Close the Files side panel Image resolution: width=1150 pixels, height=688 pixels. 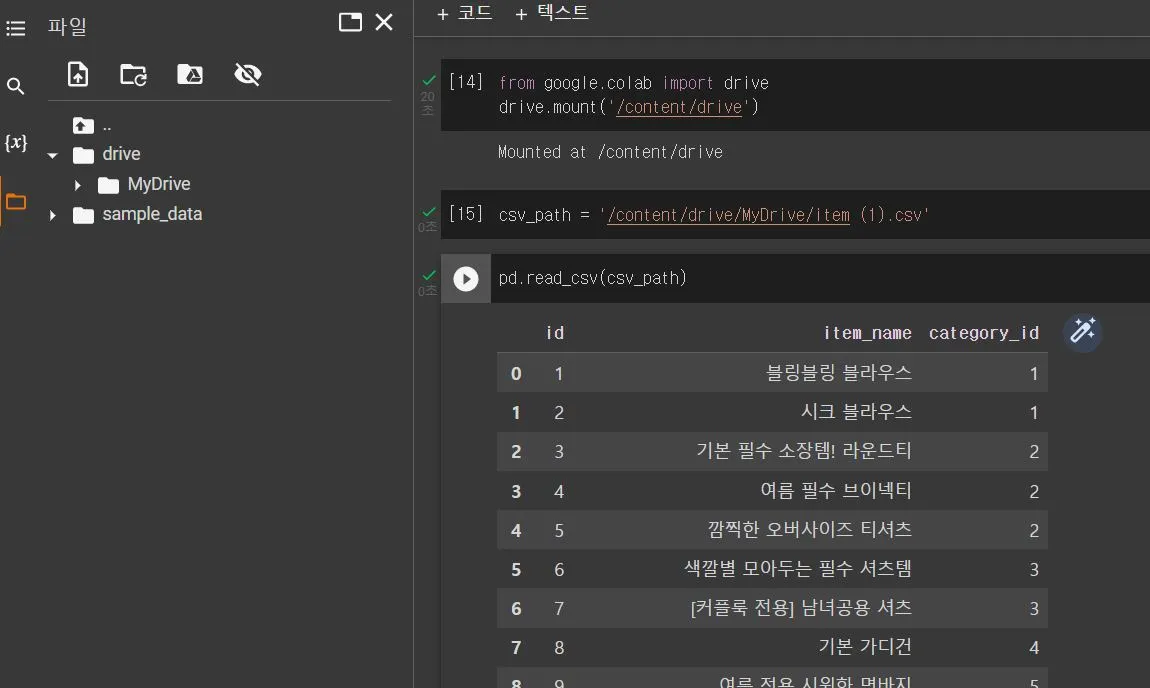point(384,22)
